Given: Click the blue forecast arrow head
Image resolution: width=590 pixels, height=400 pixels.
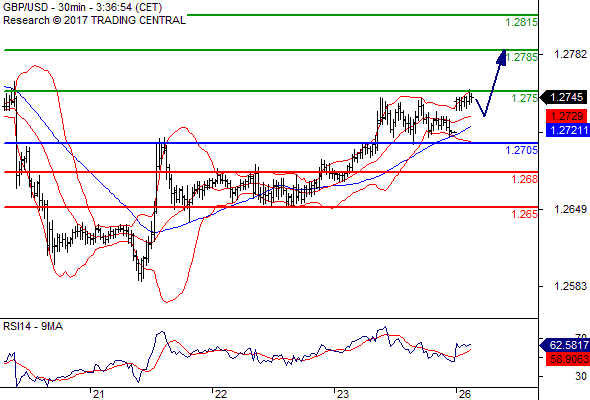Looking at the screenshot, I should 501,57.
